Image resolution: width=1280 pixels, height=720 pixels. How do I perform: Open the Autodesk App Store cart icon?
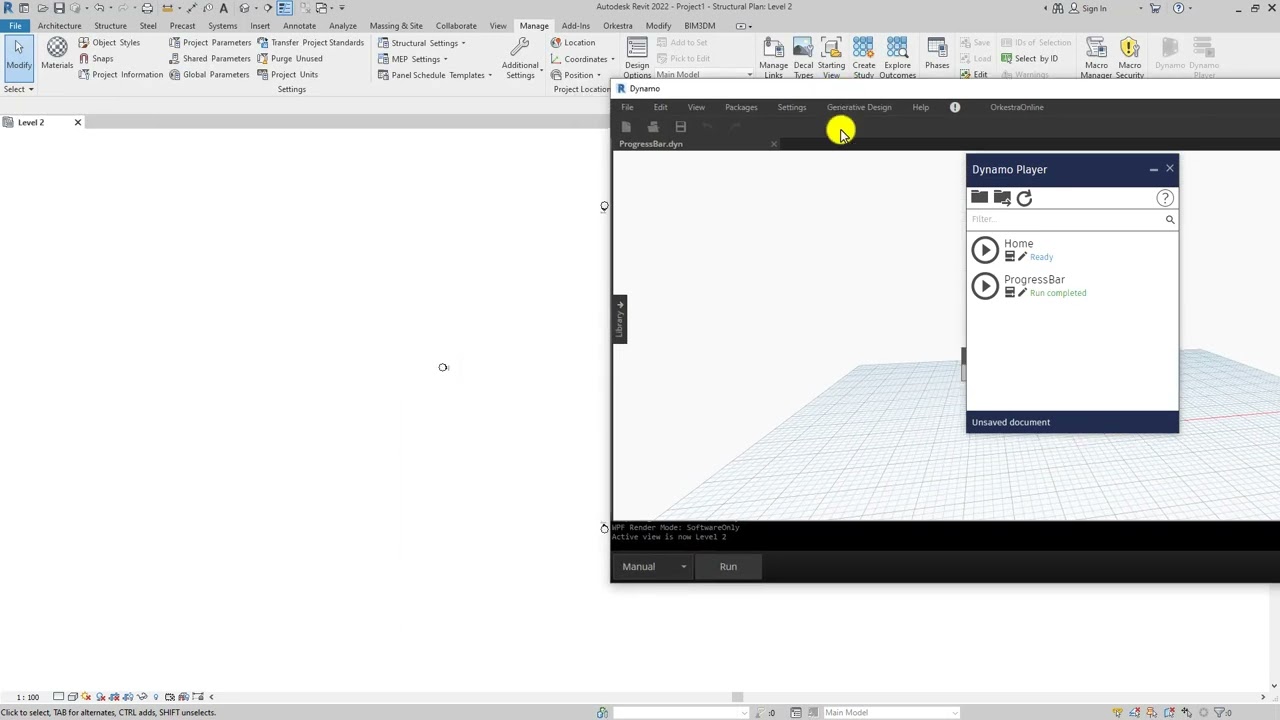1155,8
